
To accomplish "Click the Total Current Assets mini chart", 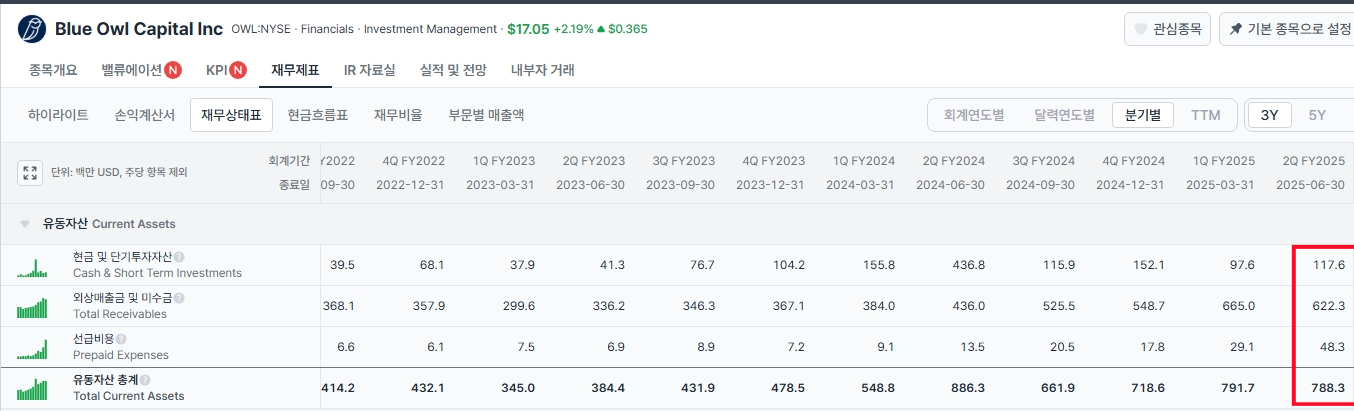I will click(32, 388).
